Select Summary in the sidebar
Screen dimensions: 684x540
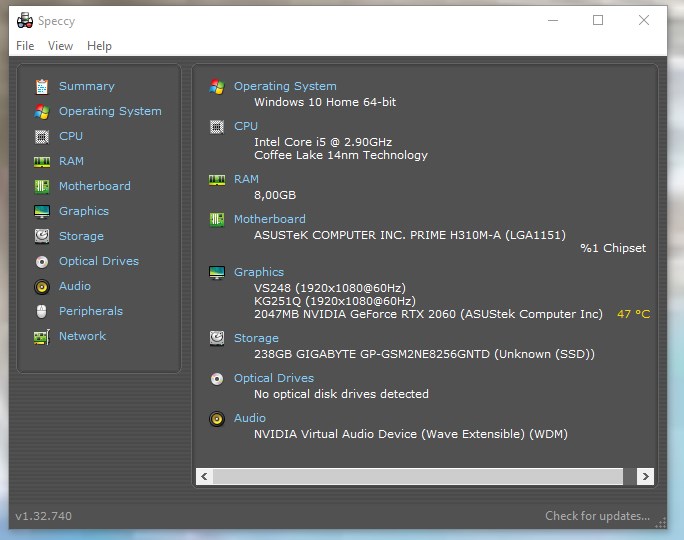coord(87,86)
